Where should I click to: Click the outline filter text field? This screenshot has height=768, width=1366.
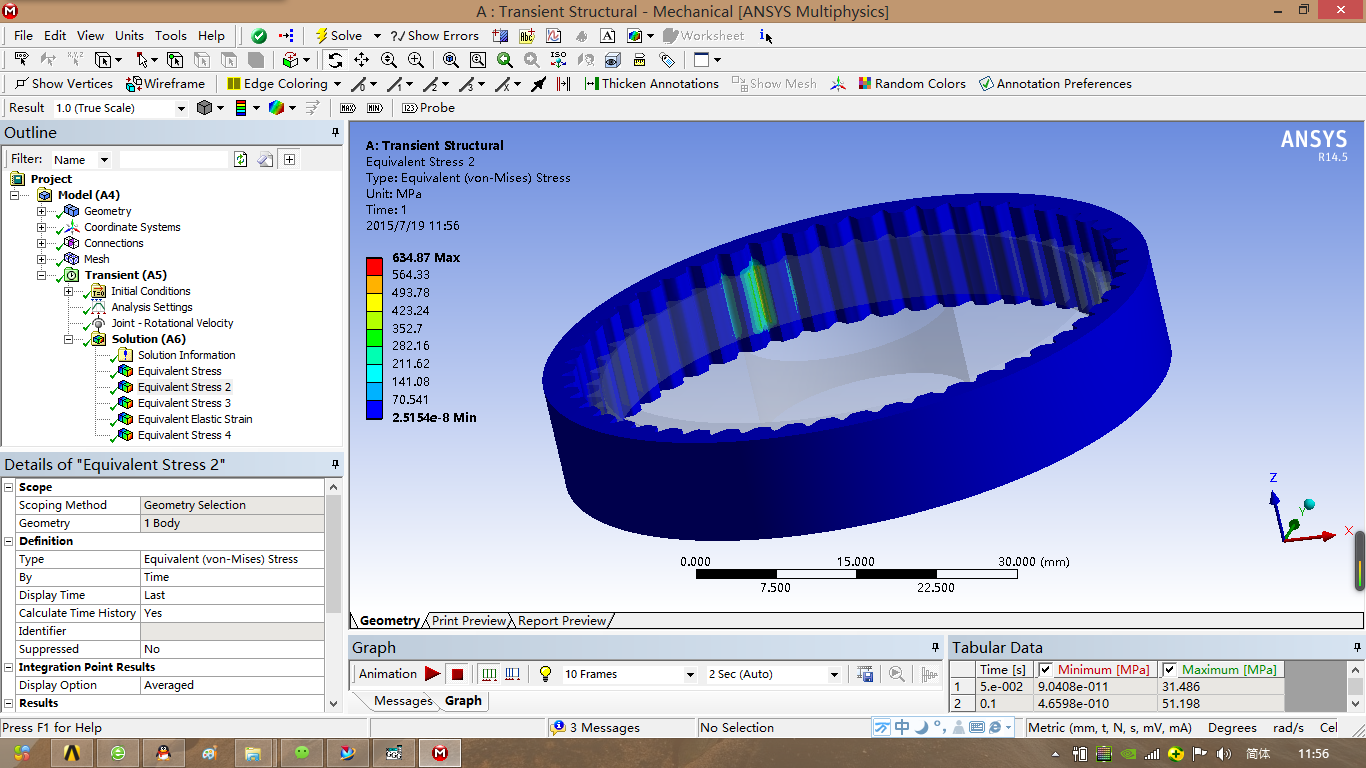[x=174, y=159]
